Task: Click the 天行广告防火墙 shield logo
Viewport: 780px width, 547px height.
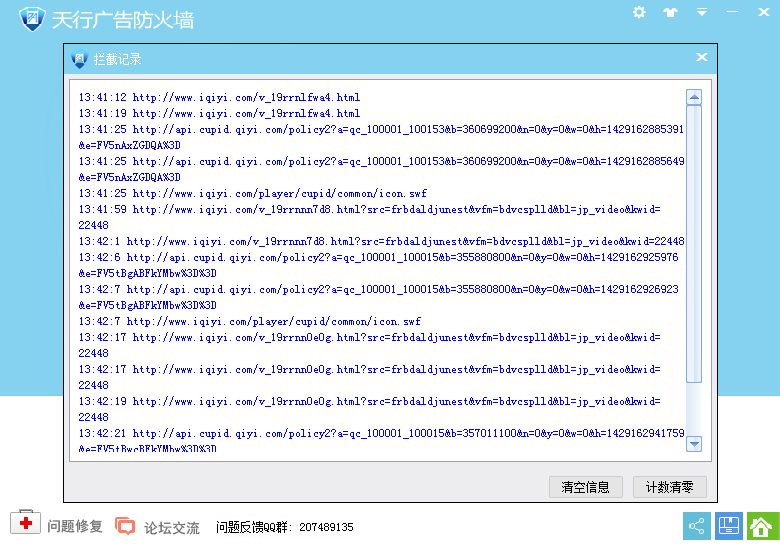Action: [32, 19]
